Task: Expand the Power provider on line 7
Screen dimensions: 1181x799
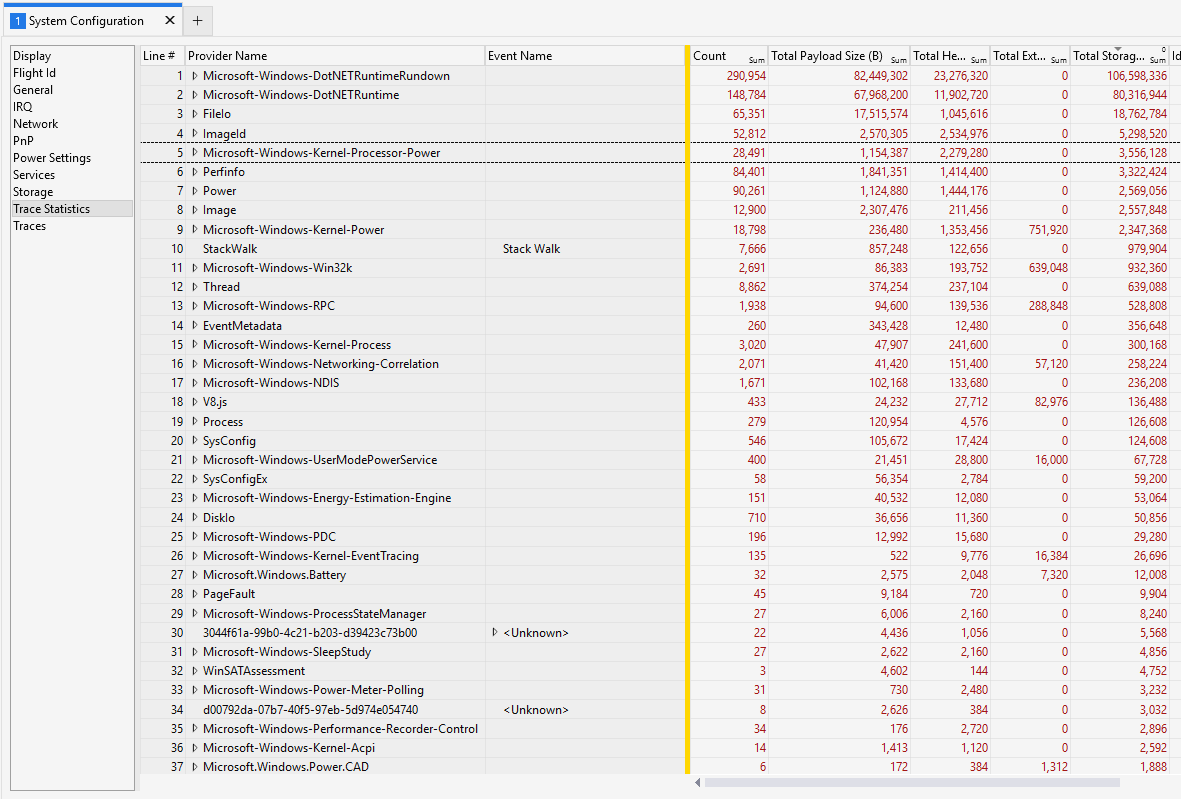Action: tap(194, 191)
